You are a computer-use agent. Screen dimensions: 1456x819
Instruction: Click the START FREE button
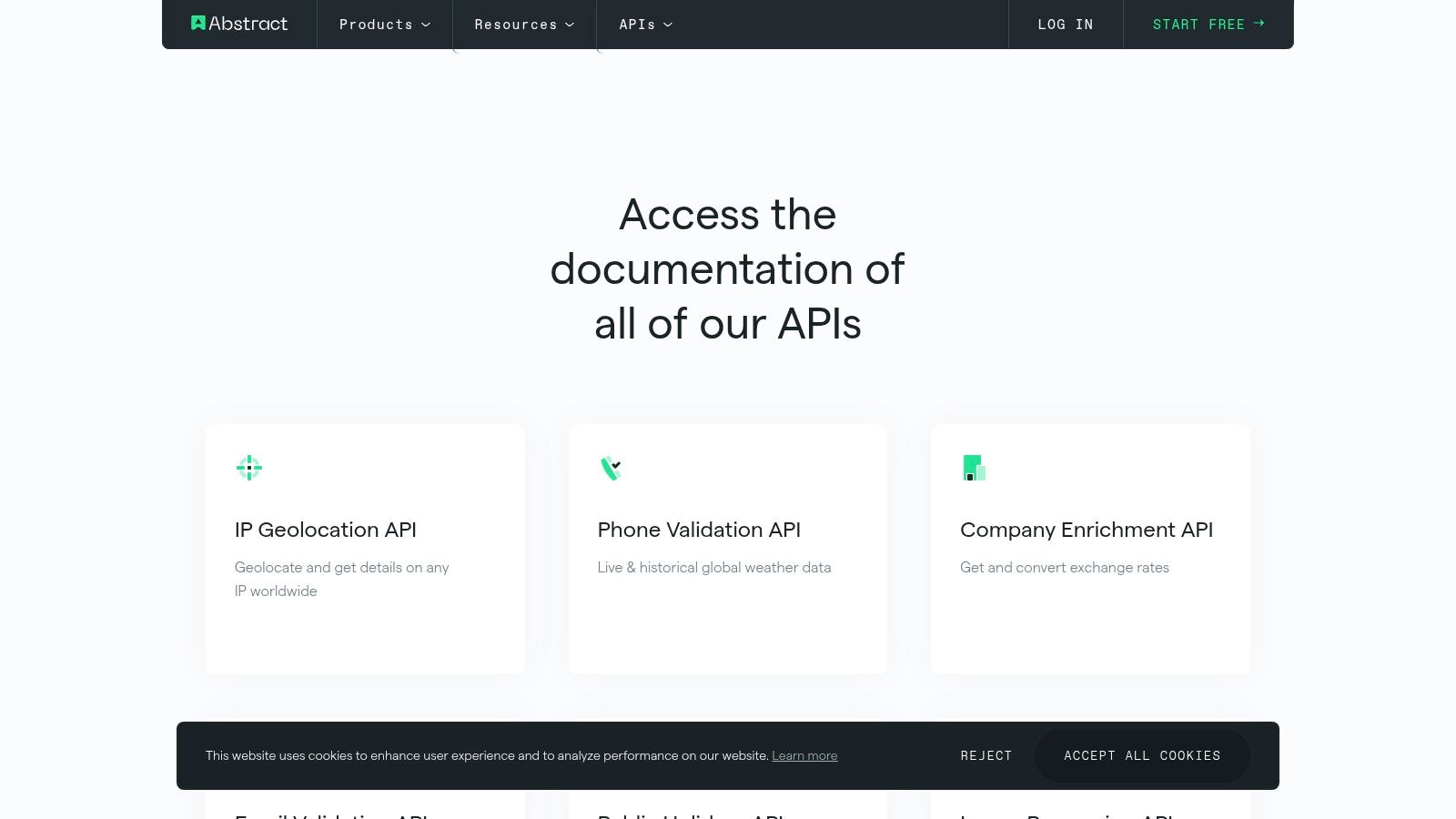point(1208,25)
